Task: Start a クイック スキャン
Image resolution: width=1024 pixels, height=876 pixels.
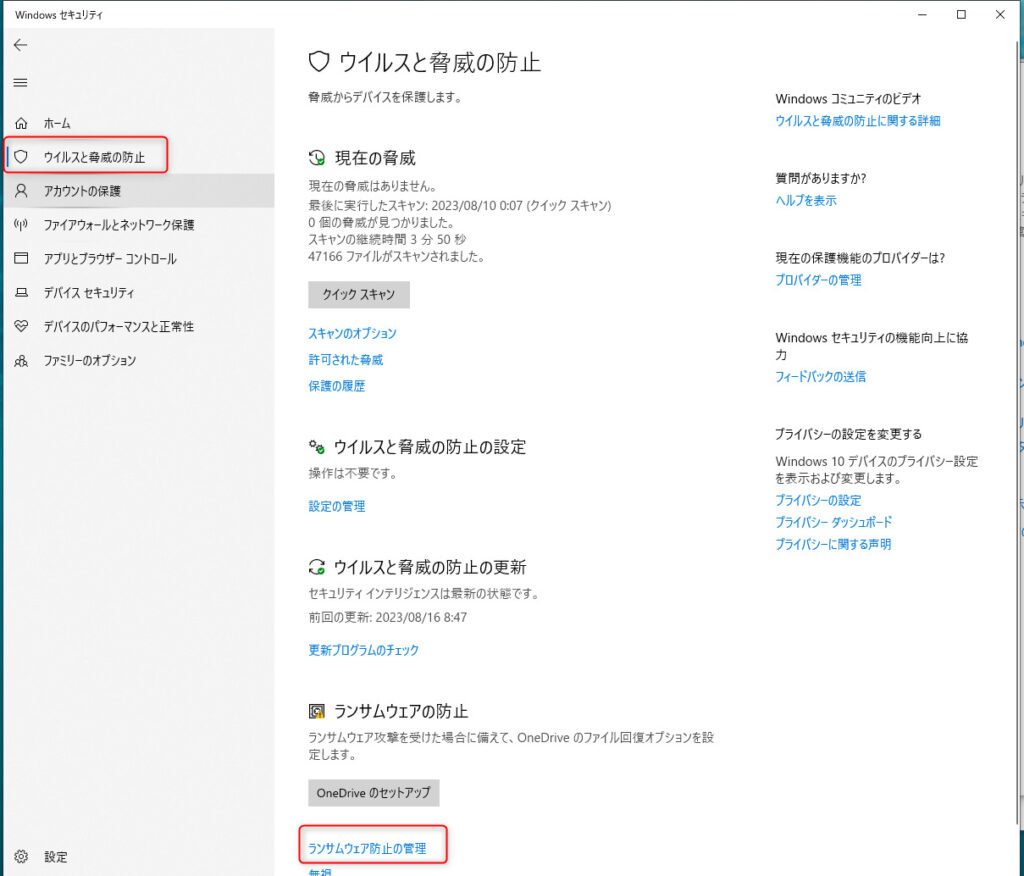Action: click(x=359, y=295)
